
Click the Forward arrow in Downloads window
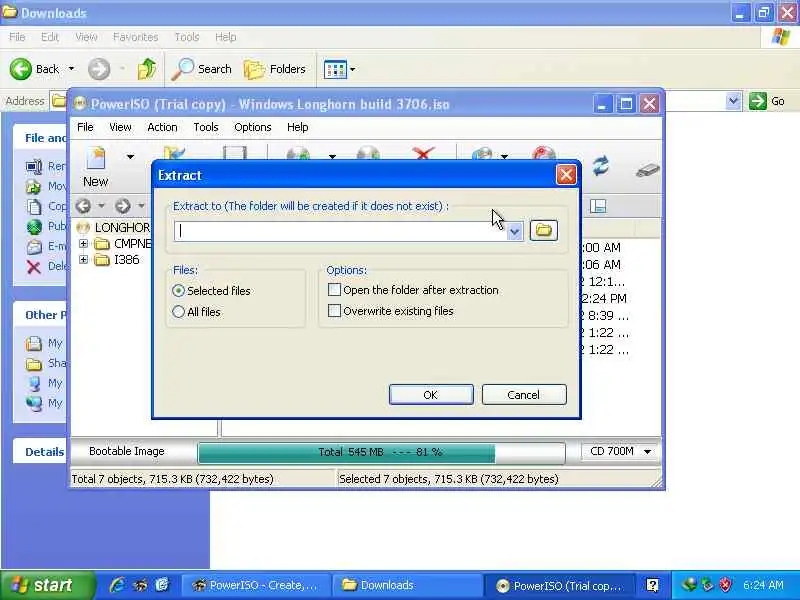point(99,69)
